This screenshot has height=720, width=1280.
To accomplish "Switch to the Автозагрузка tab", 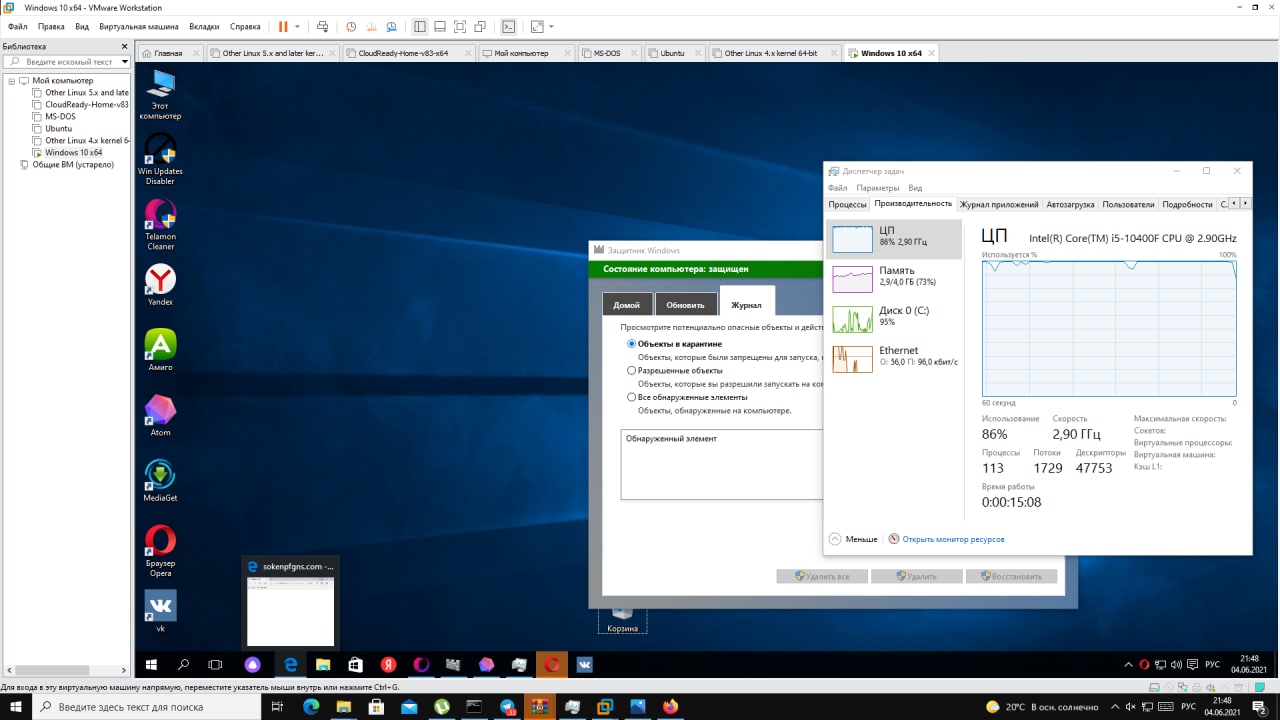I will click(x=1070, y=204).
